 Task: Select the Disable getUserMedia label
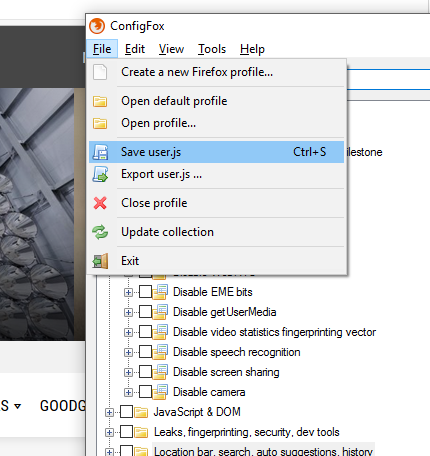[225, 312]
